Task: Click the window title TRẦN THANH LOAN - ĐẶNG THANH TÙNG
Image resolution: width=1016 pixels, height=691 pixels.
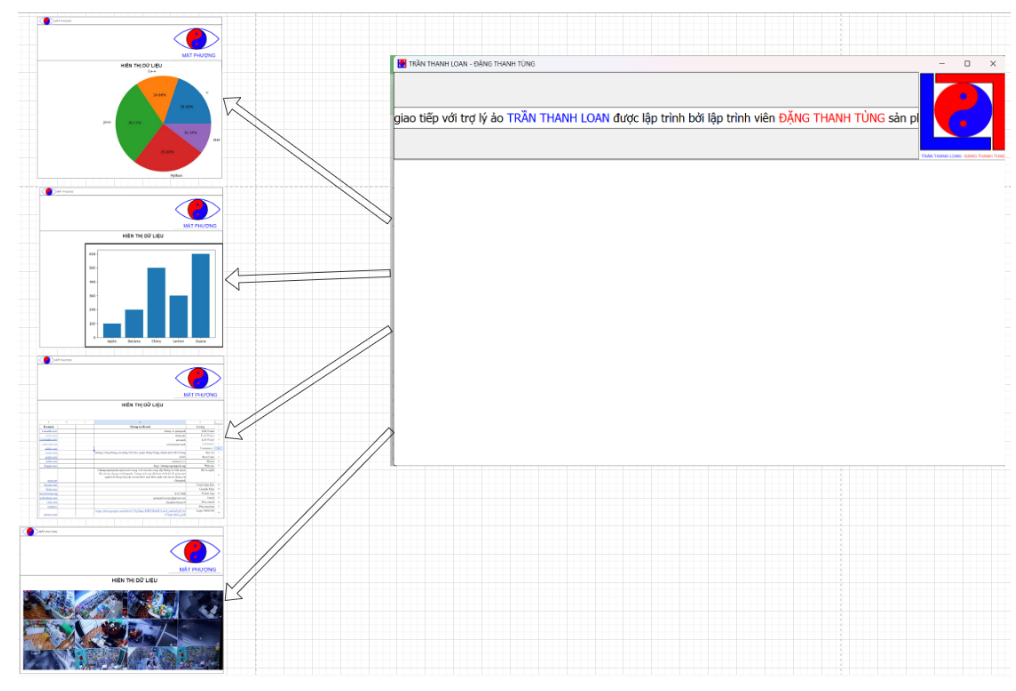Action: 472,64
